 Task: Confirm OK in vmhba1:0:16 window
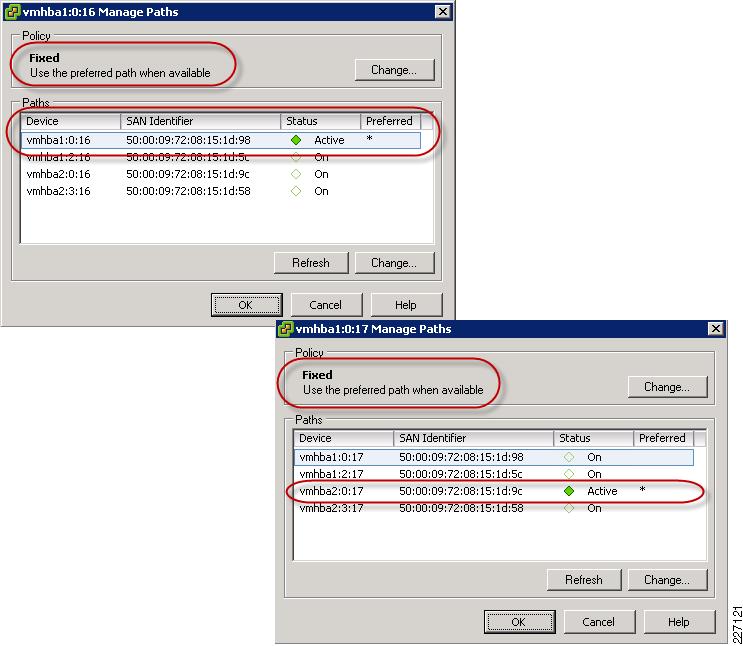click(246, 305)
